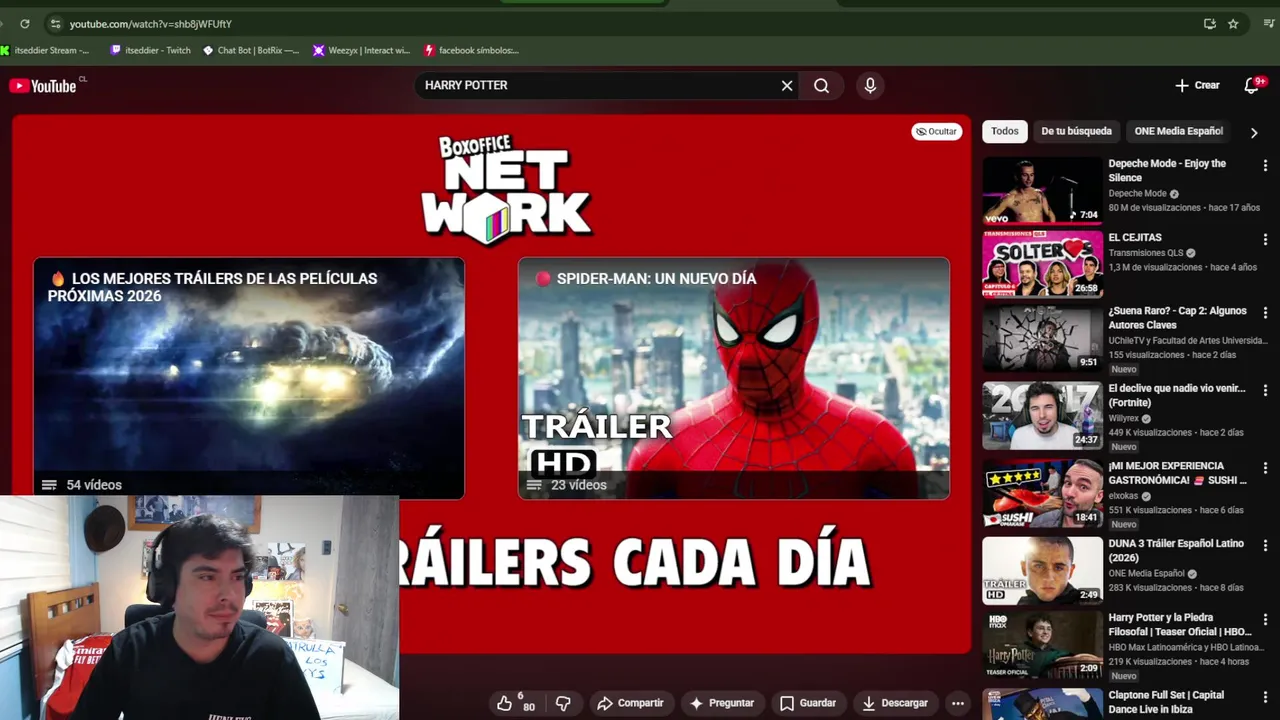The width and height of the screenshot is (1280, 720).
Task: Open the notifications bell
Action: click(x=1252, y=86)
